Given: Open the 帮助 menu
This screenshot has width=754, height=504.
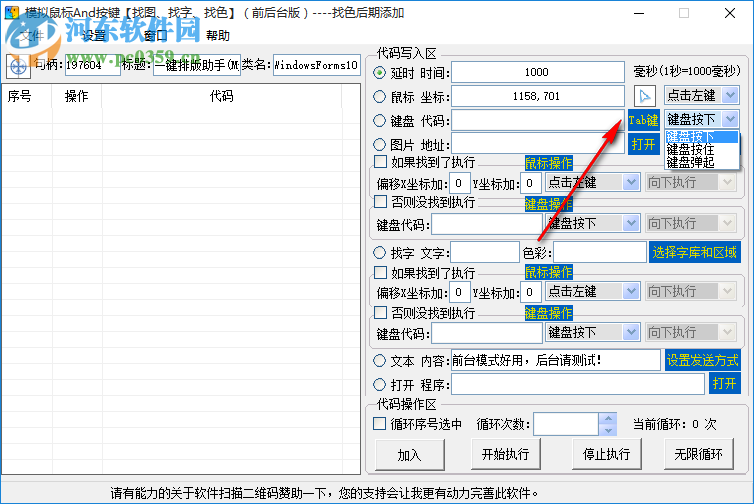Looking at the screenshot, I should [218, 36].
